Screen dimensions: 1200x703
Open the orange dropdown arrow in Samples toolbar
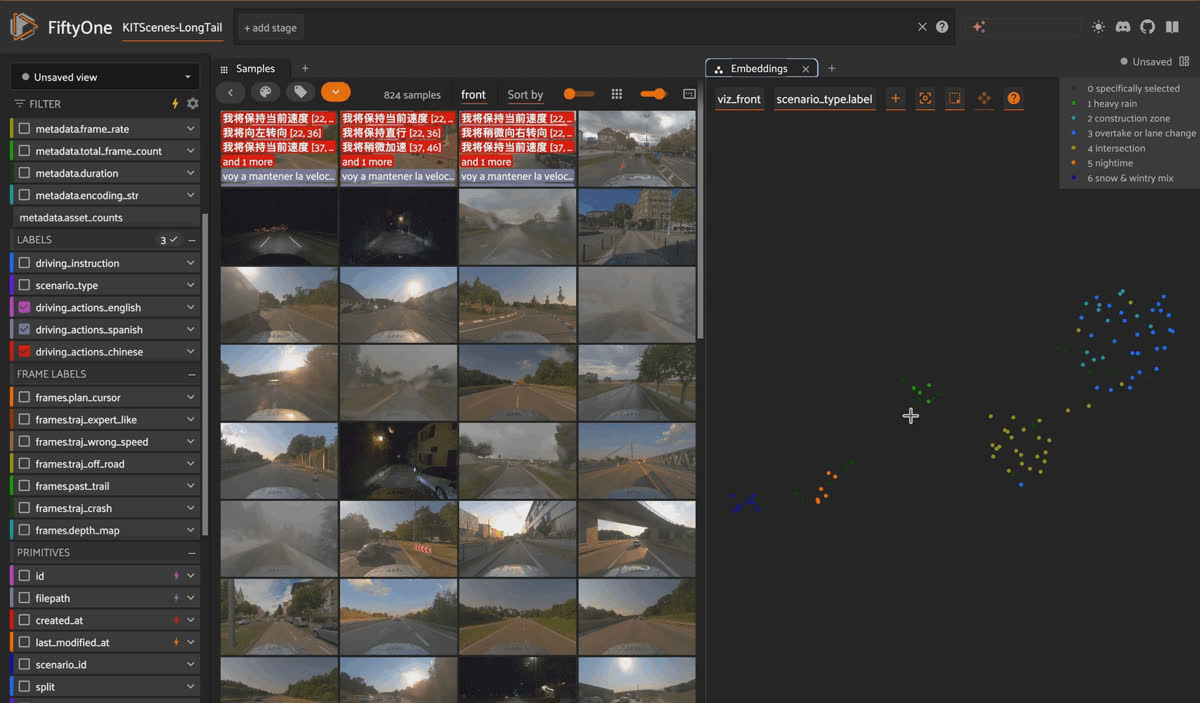pyautogui.click(x=336, y=93)
